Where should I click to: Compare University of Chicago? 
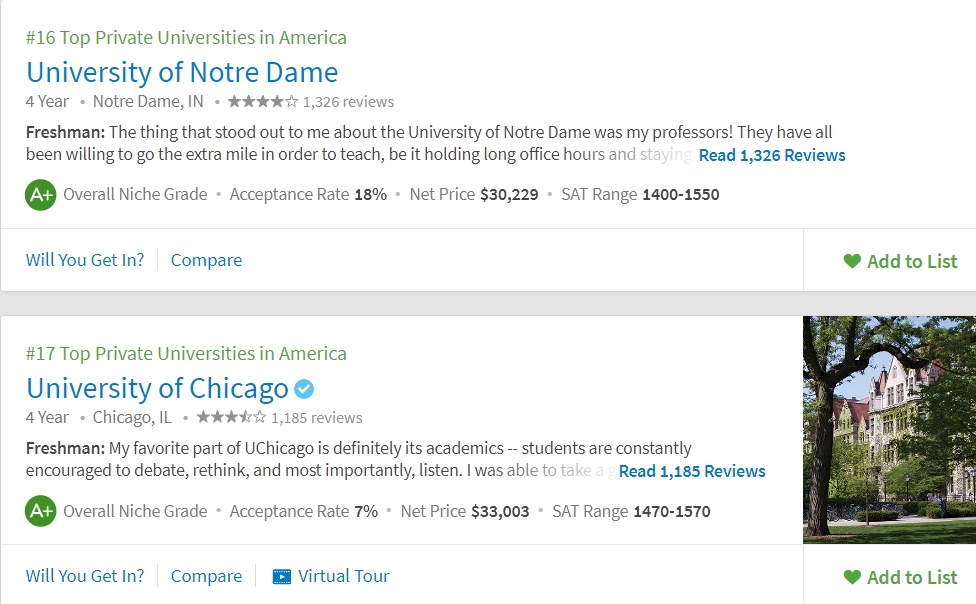[x=206, y=576]
